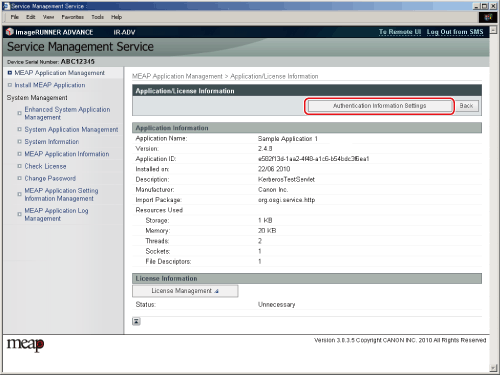Click the back-to-top arrow icon
This screenshot has height=375, width=500.
coord(136,321)
